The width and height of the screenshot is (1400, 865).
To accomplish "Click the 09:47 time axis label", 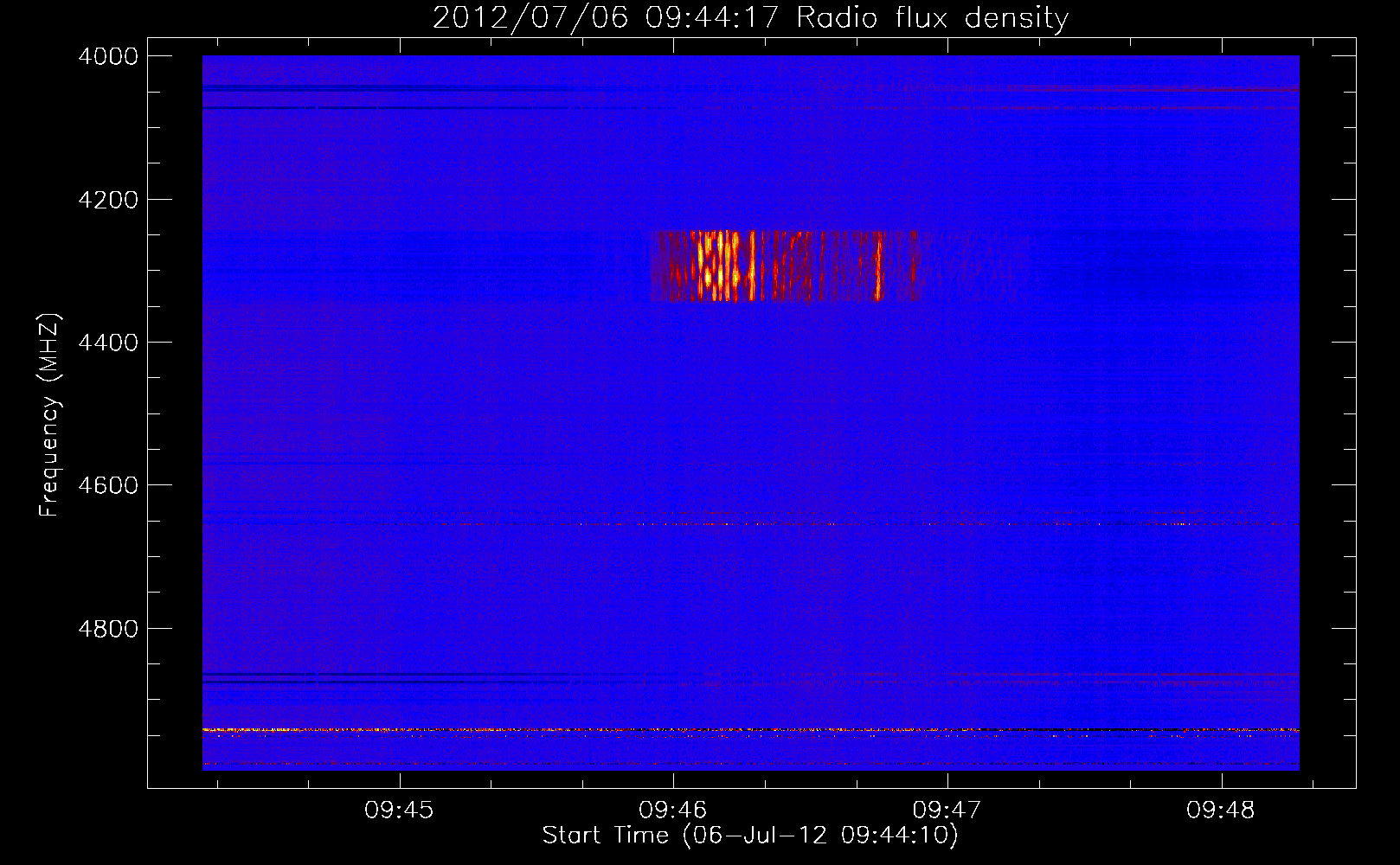I will pyautogui.click(x=947, y=811).
